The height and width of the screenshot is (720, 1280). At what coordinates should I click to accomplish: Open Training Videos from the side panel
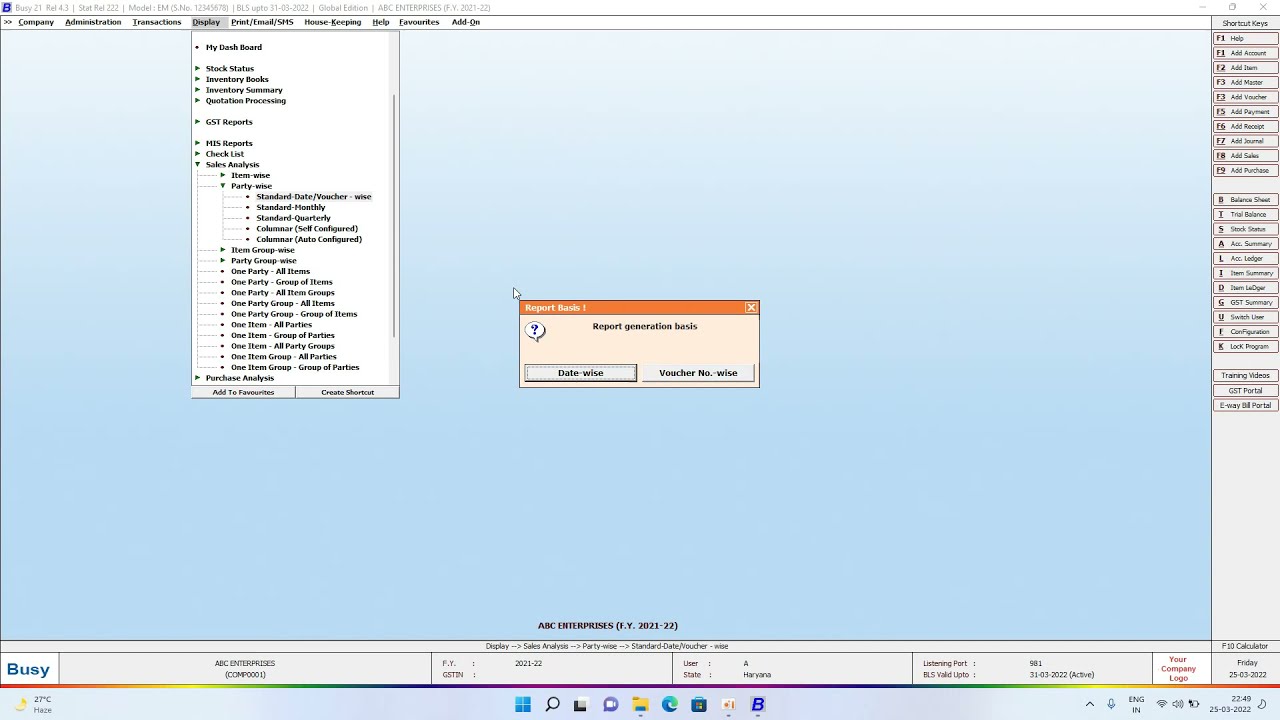1246,376
